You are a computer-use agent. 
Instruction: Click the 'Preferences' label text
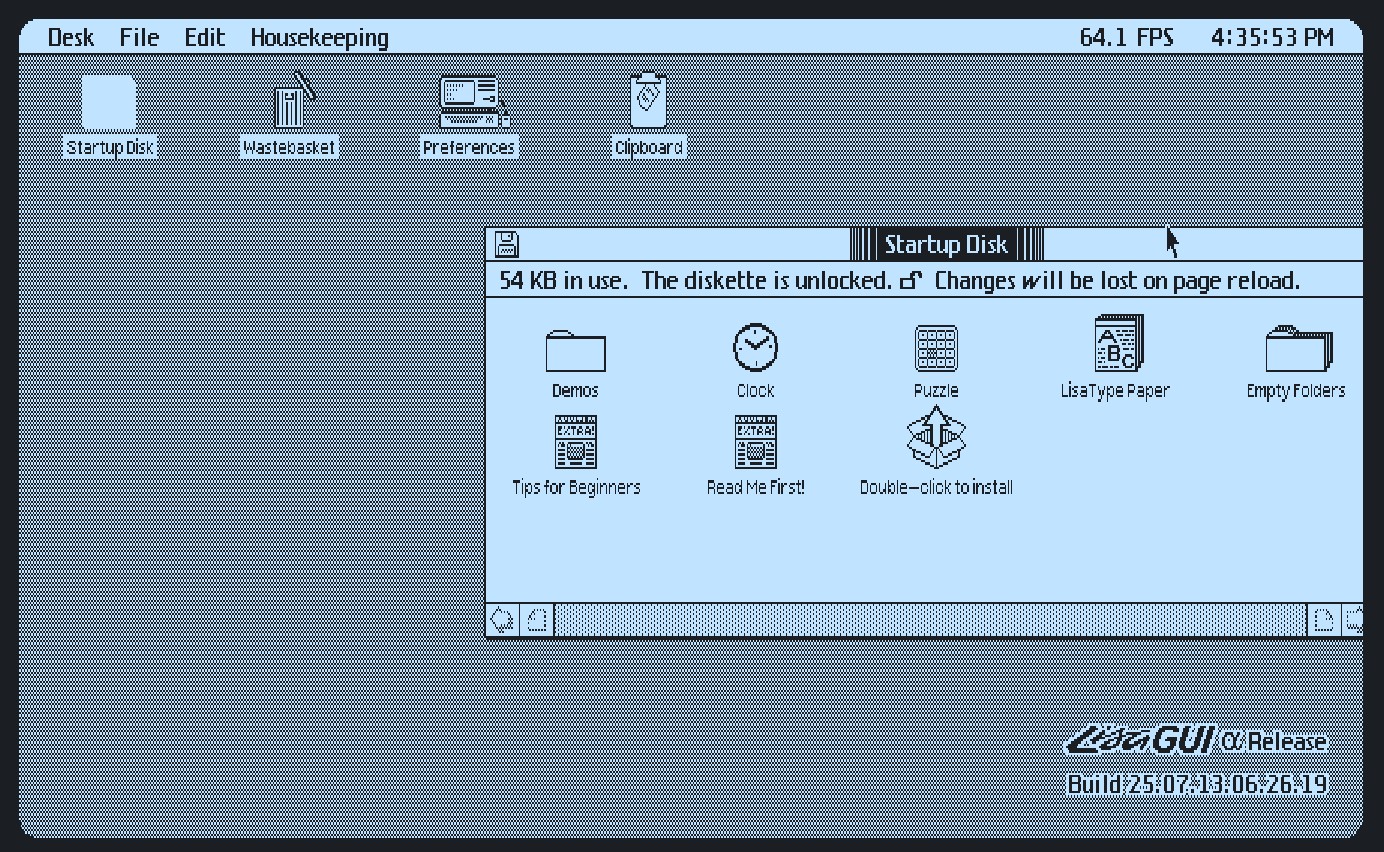(468, 148)
